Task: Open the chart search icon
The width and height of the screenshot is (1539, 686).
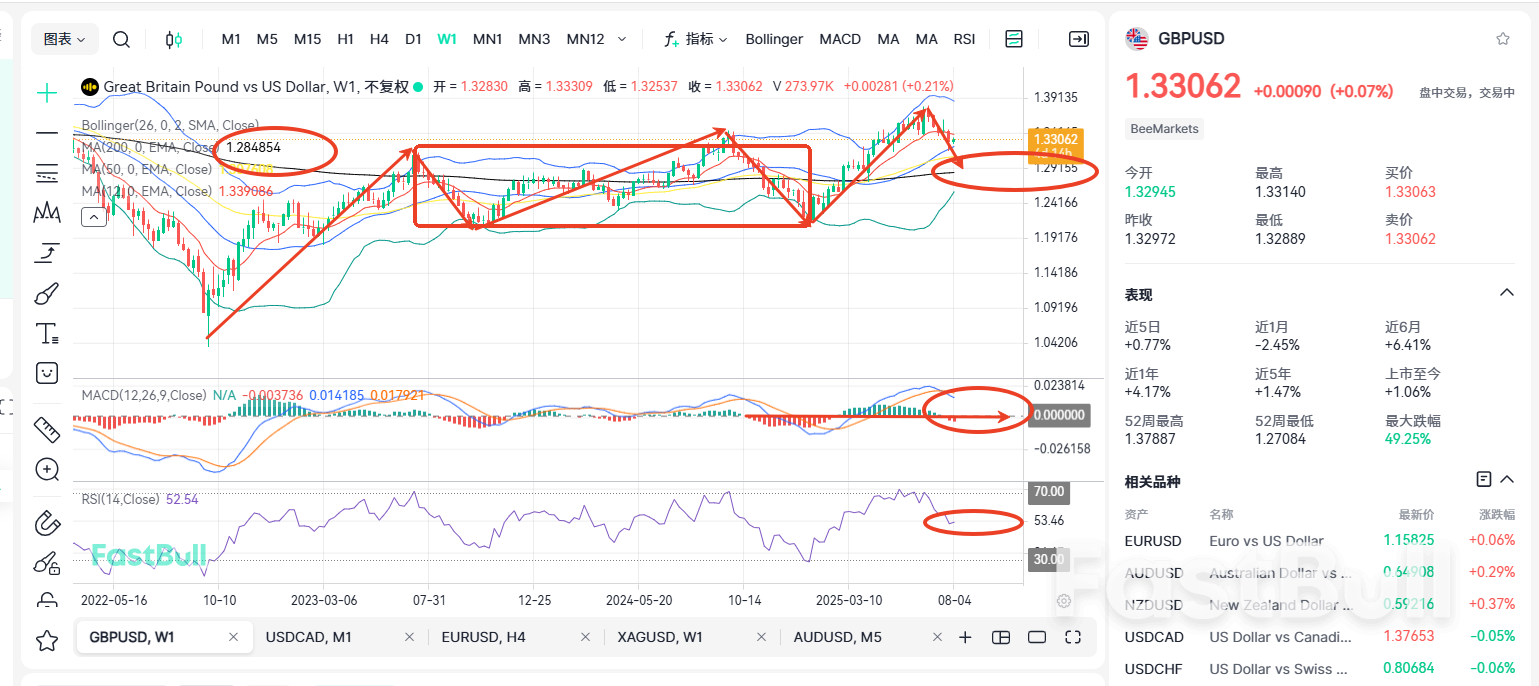Action: coord(121,39)
